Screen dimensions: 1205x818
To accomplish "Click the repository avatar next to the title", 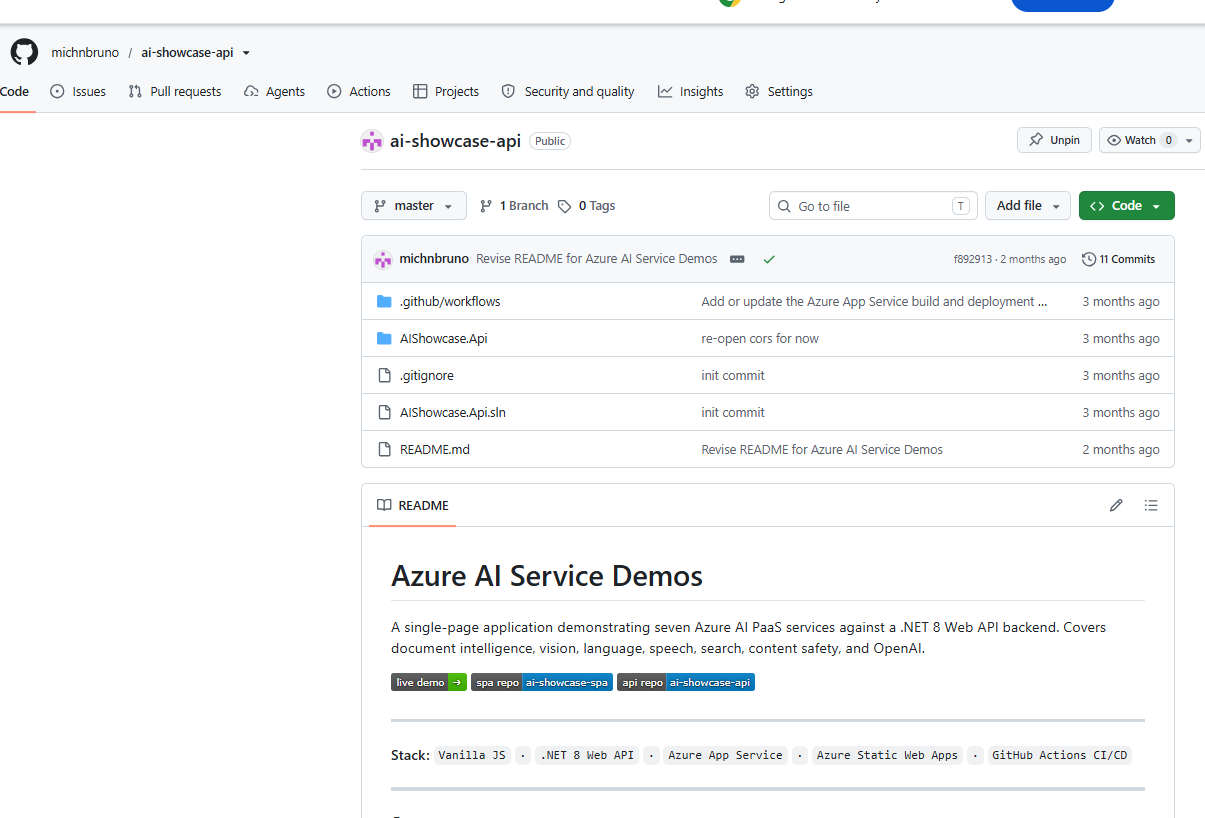I will [x=372, y=141].
